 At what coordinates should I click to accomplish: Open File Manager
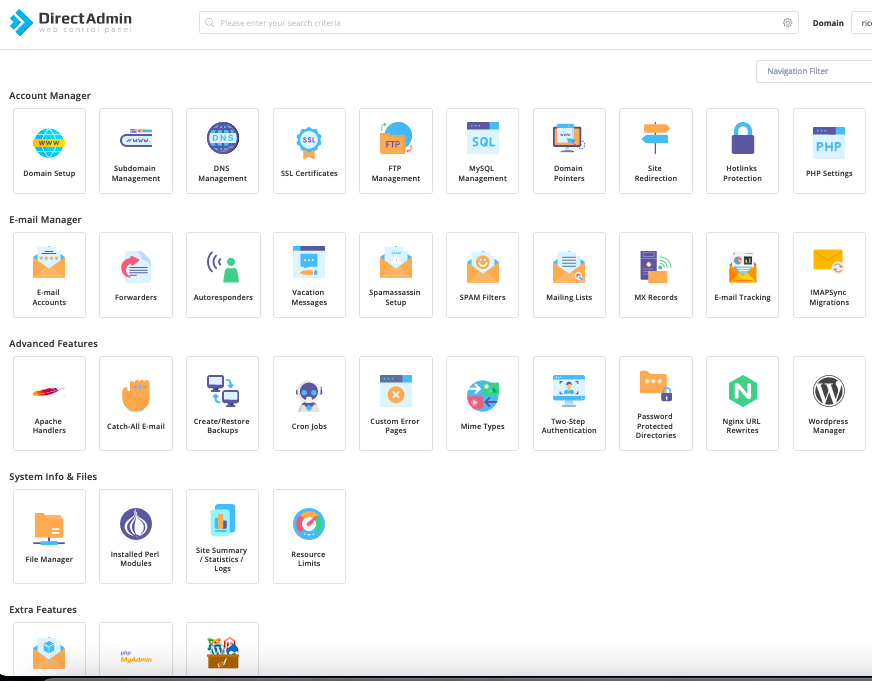coord(49,536)
